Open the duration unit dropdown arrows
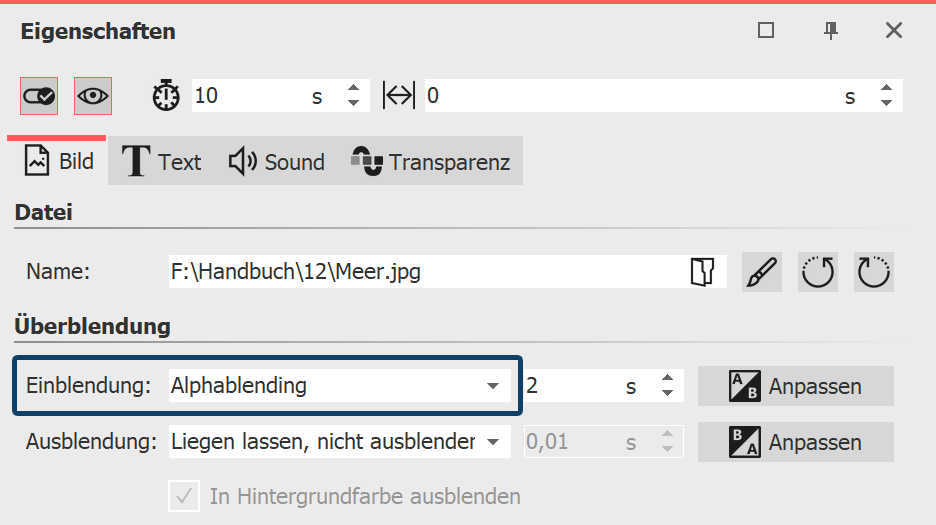 click(x=352, y=96)
